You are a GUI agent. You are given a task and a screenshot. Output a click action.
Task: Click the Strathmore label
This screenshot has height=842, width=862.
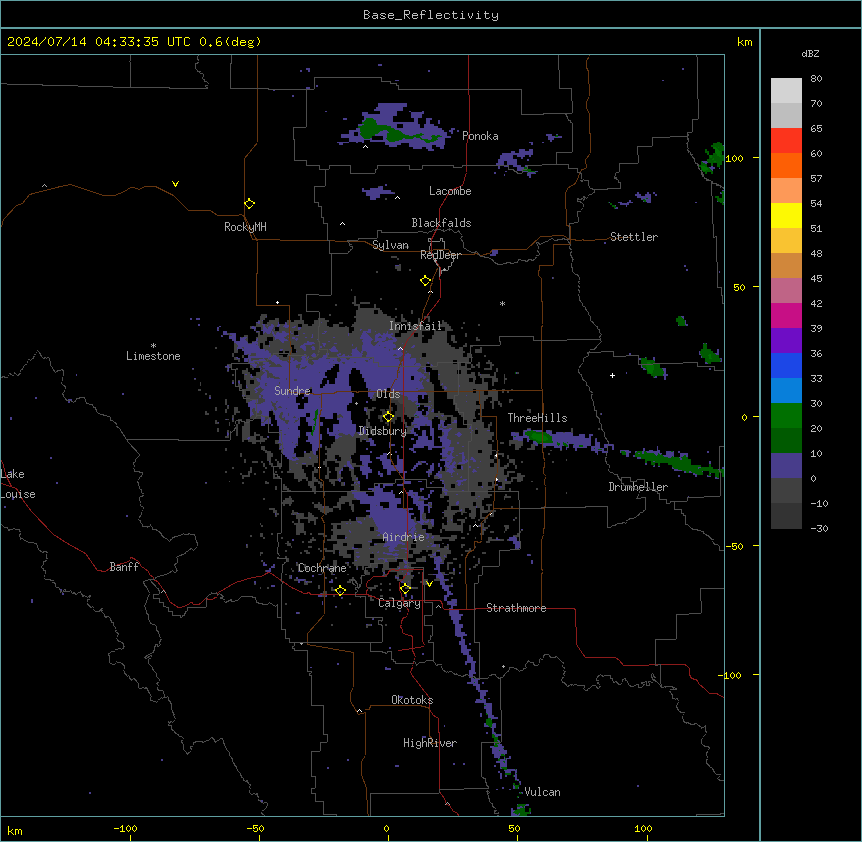click(516, 608)
